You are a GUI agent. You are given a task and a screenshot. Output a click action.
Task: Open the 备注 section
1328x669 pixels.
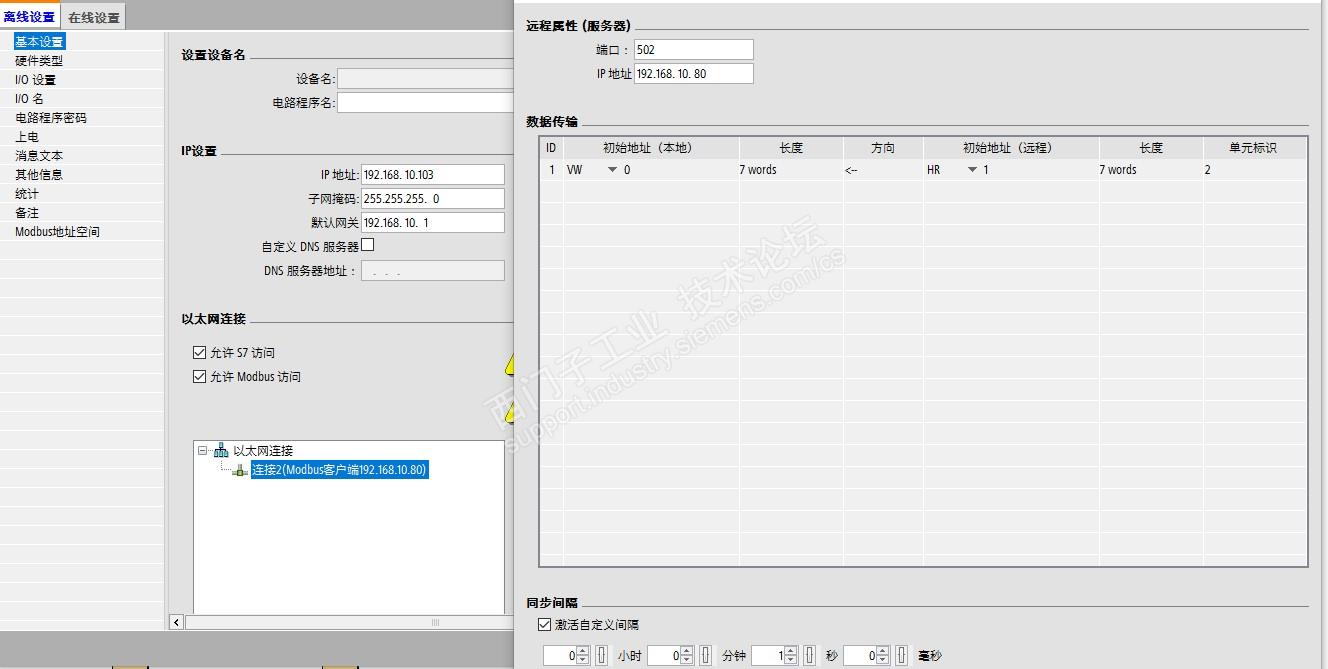pos(26,213)
